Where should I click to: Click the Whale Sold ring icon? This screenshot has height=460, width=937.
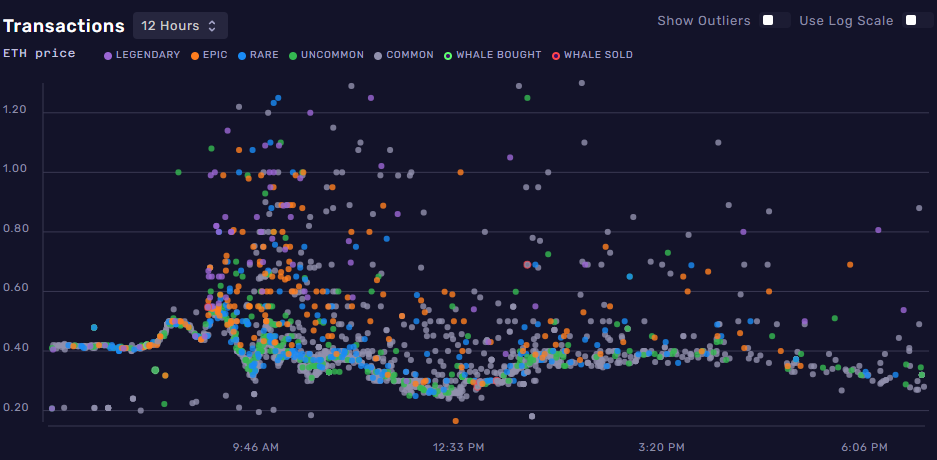click(x=556, y=55)
